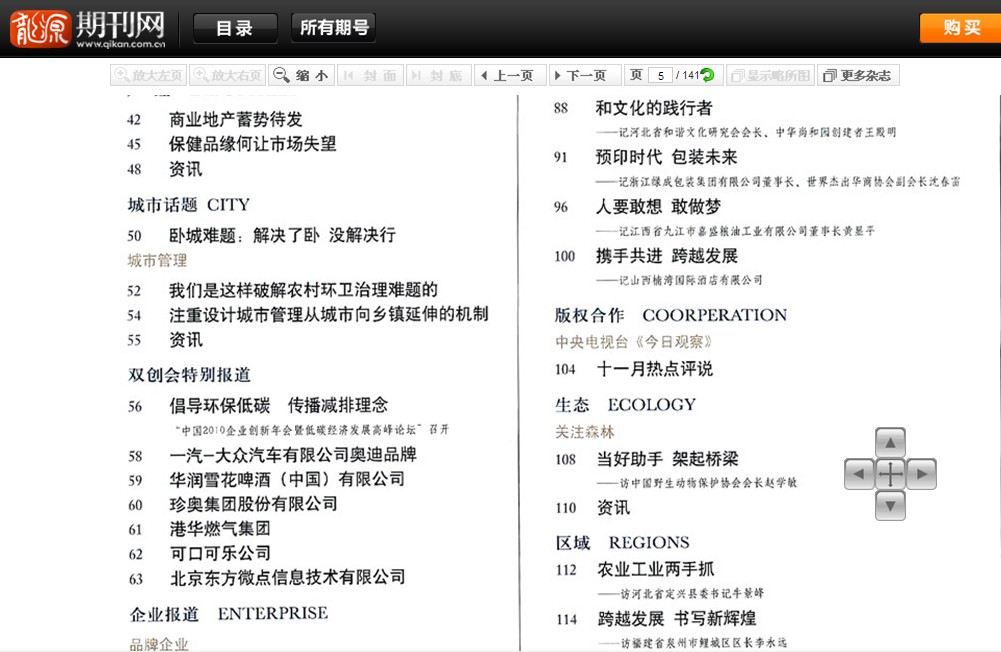Viewport: 1001px width, 652px height.
Task: Jump to back cover with 封底 button
Action: [x=437, y=75]
